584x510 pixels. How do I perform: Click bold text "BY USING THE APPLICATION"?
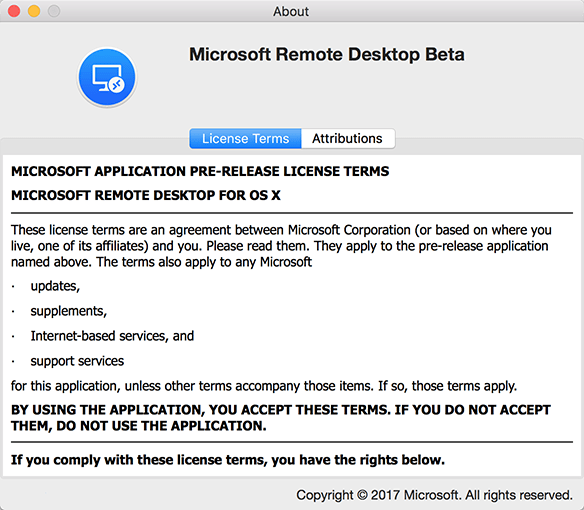281,418
